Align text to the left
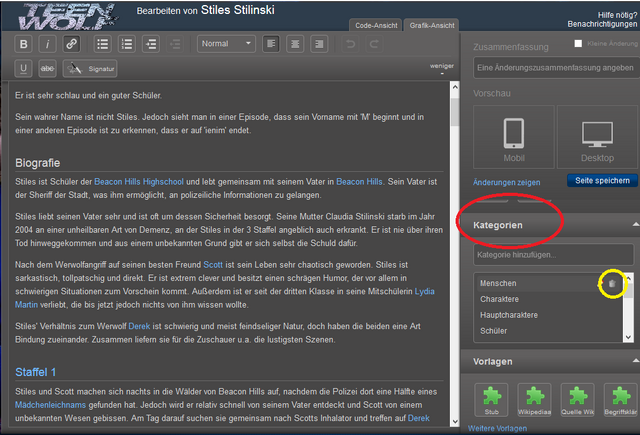Image resolution: width=640 pixels, height=435 pixels. [x=271, y=44]
